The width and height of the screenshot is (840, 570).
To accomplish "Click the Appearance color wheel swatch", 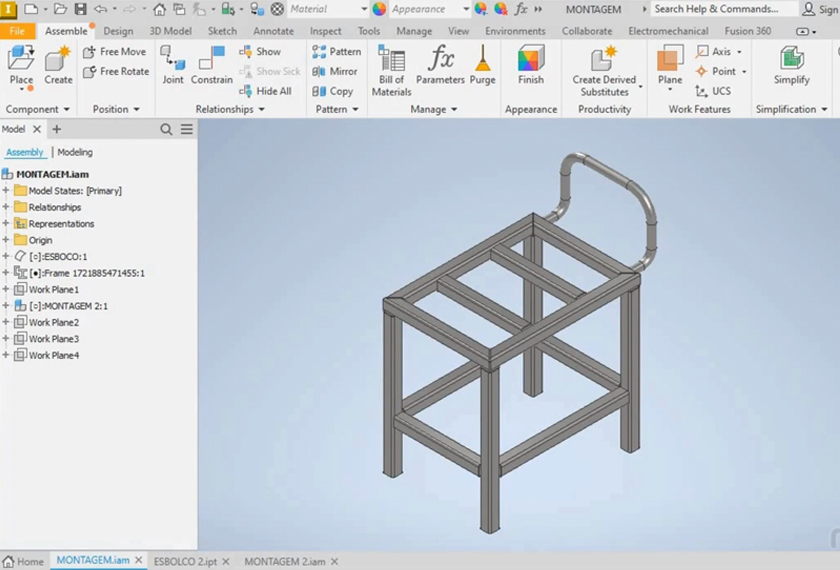I will [x=379, y=9].
